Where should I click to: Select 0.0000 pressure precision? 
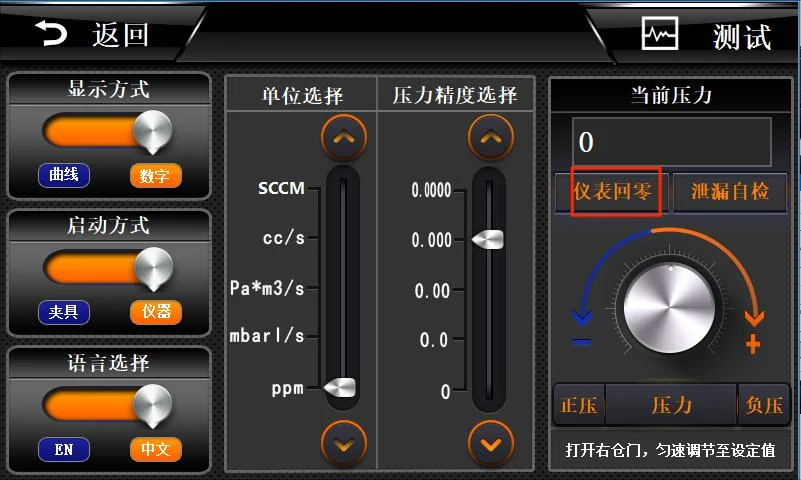[432, 190]
